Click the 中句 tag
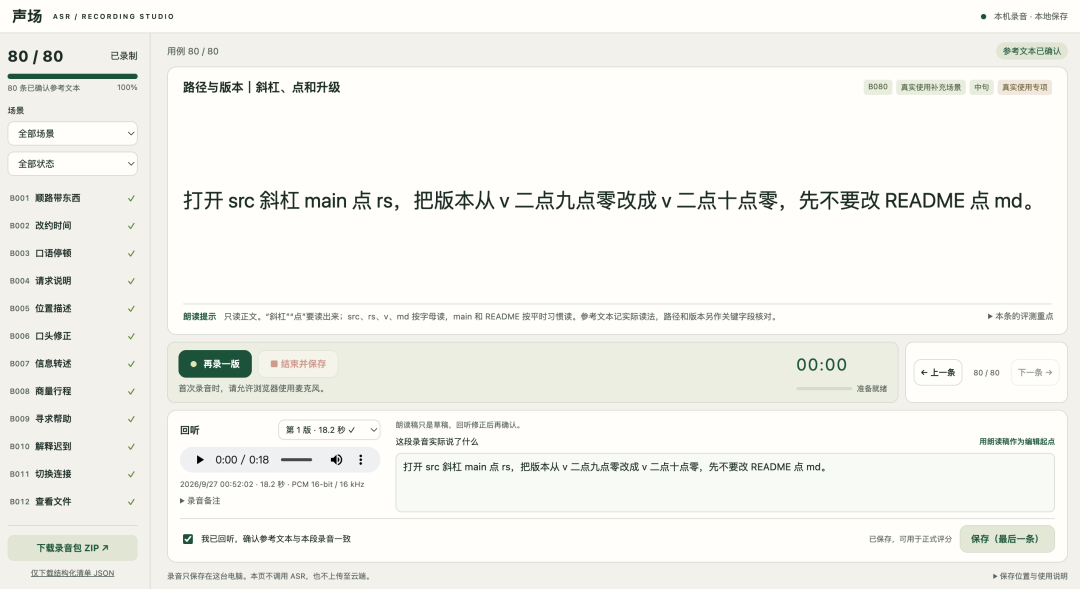Screen dimensions: 1080x589 pos(982,87)
